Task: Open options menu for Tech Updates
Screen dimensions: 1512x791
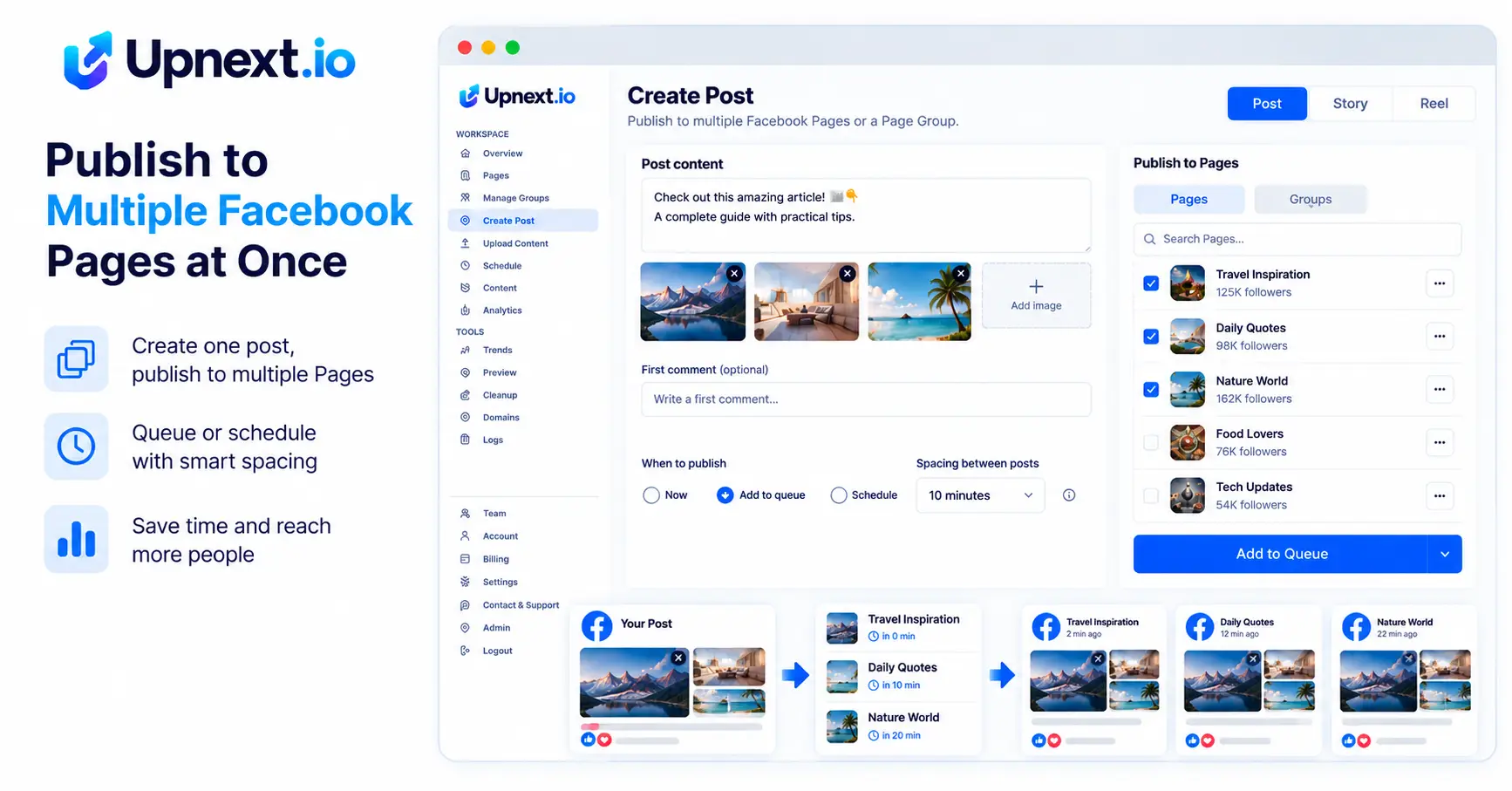Action: pyautogui.click(x=1440, y=496)
